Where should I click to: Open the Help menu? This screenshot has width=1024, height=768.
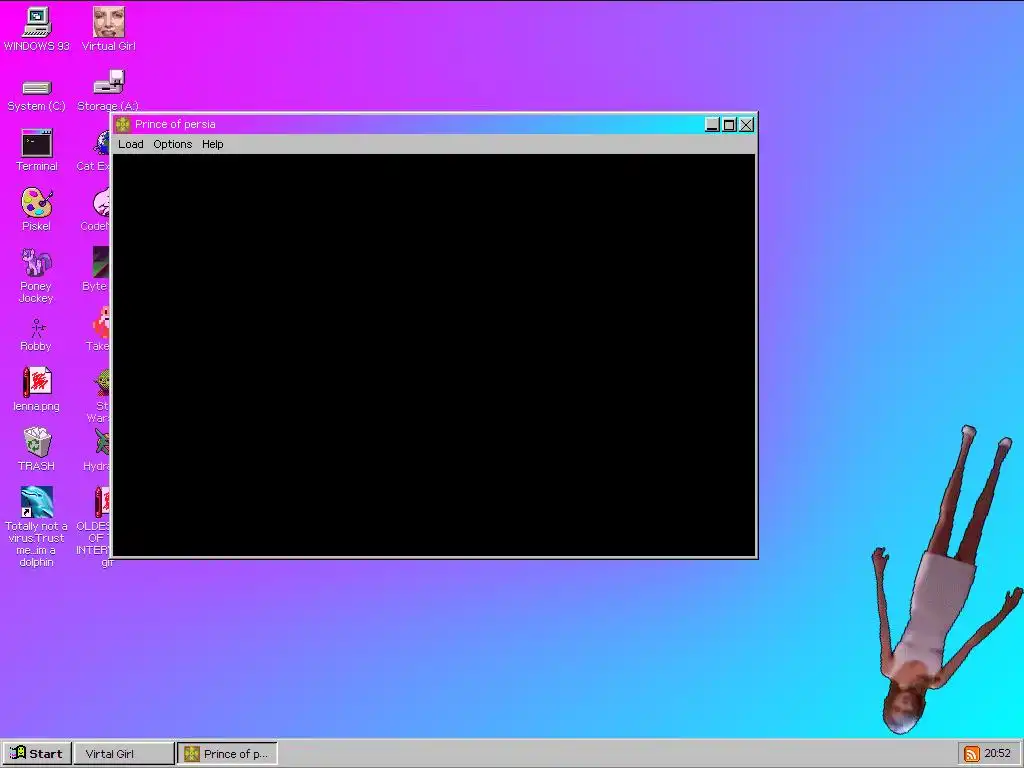point(212,144)
